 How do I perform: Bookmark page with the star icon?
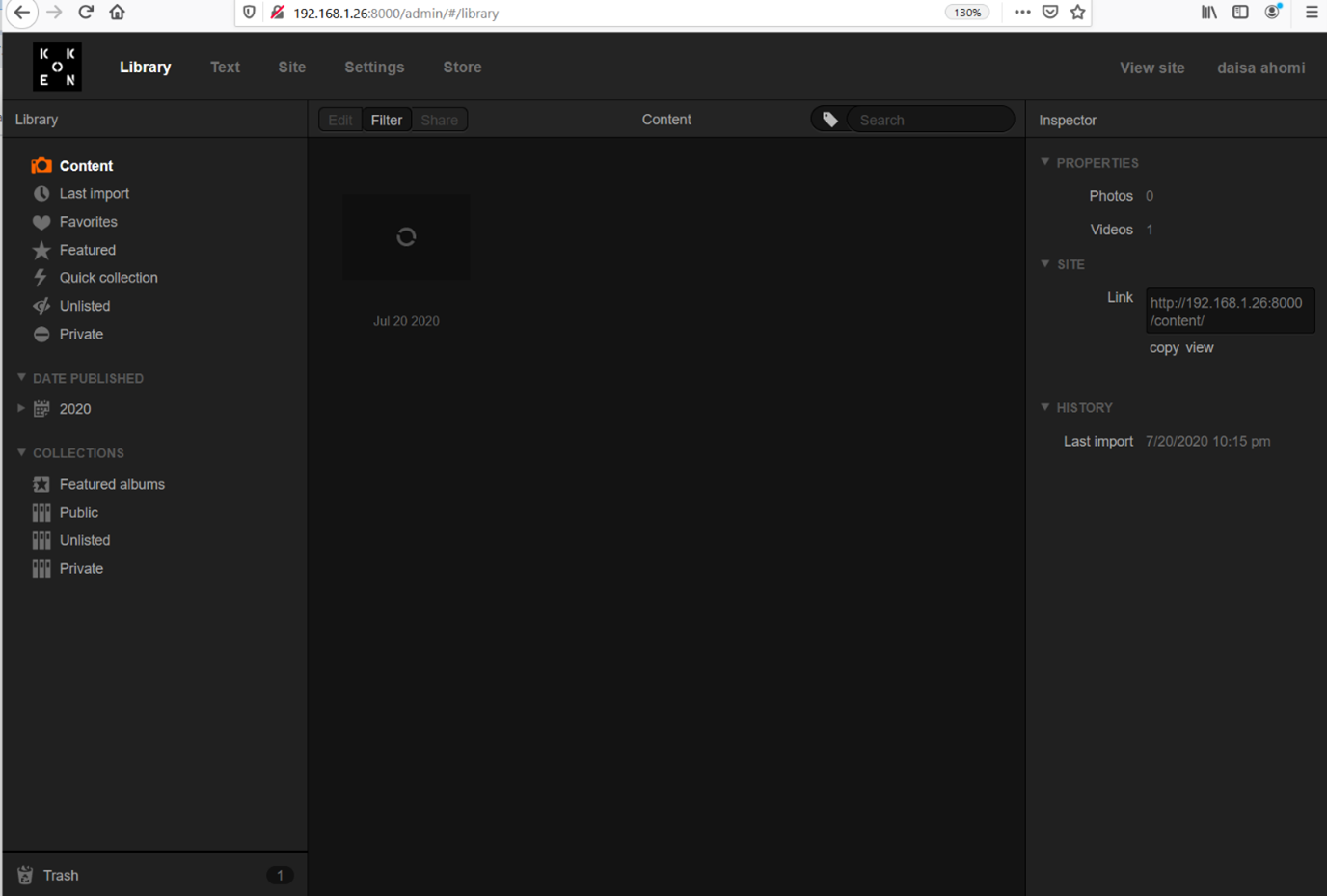[1077, 13]
